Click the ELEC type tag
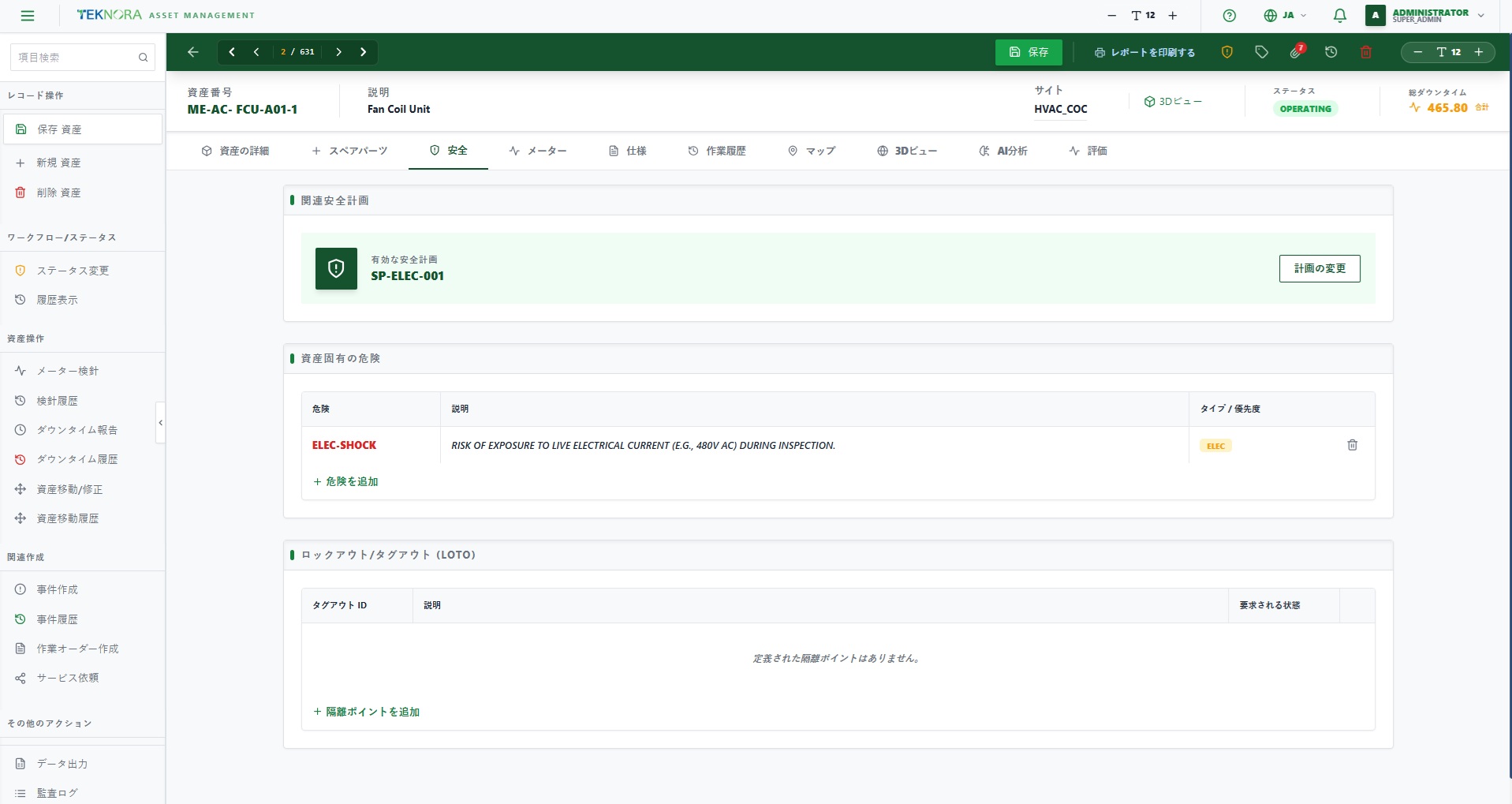The width and height of the screenshot is (1512, 804). (1215, 446)
